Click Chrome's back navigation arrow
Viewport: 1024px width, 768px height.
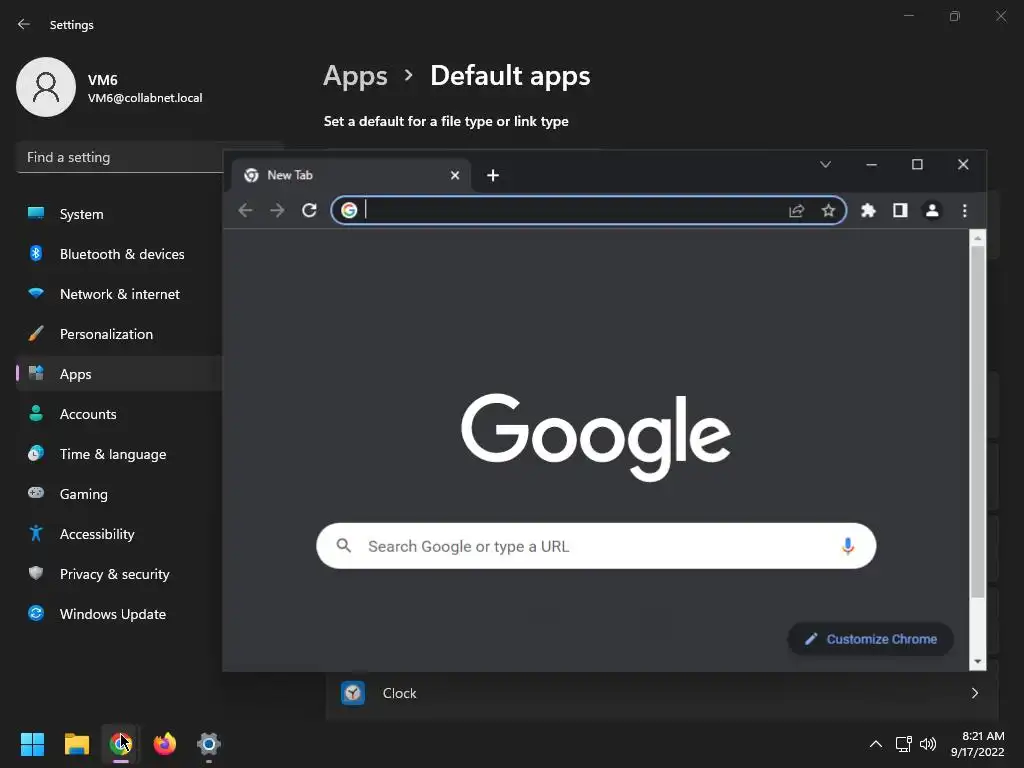click(246, 210)
